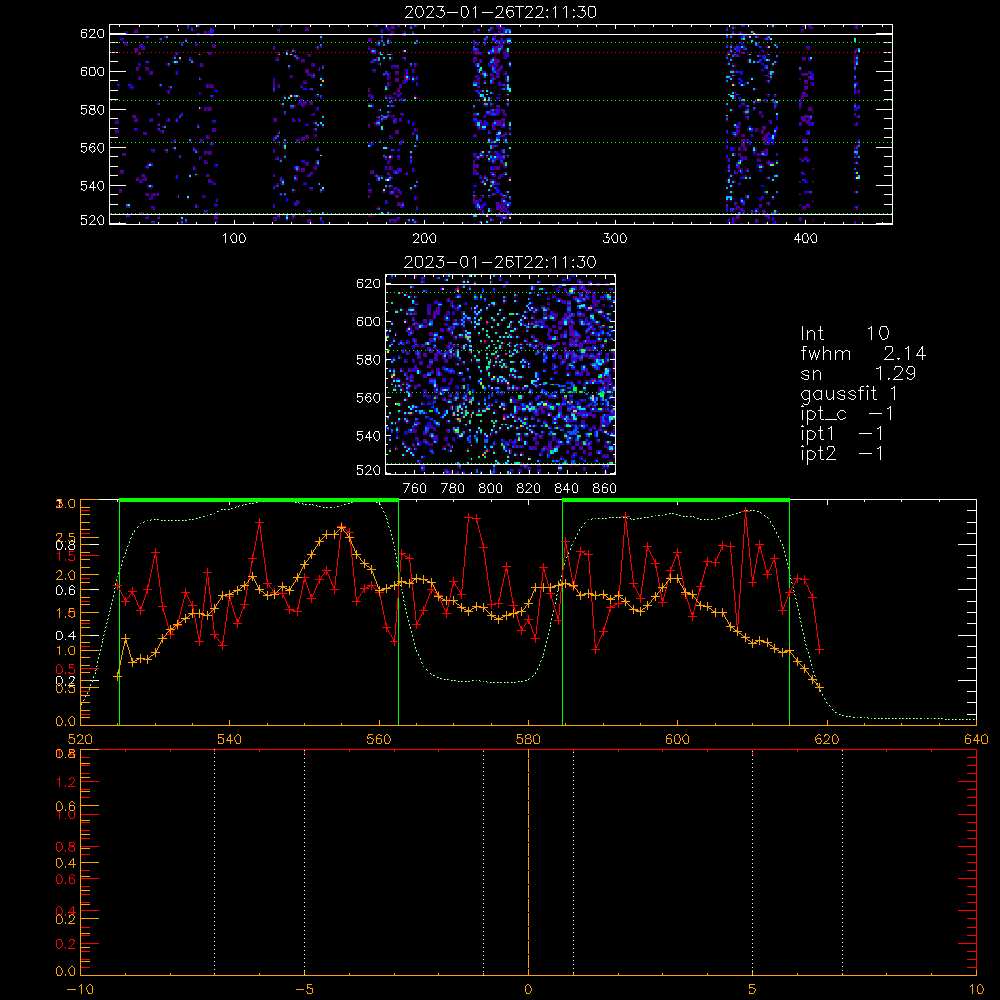Click the 840 x-axis label under the square image
1000x1000 pixels.
pos(566,489)
